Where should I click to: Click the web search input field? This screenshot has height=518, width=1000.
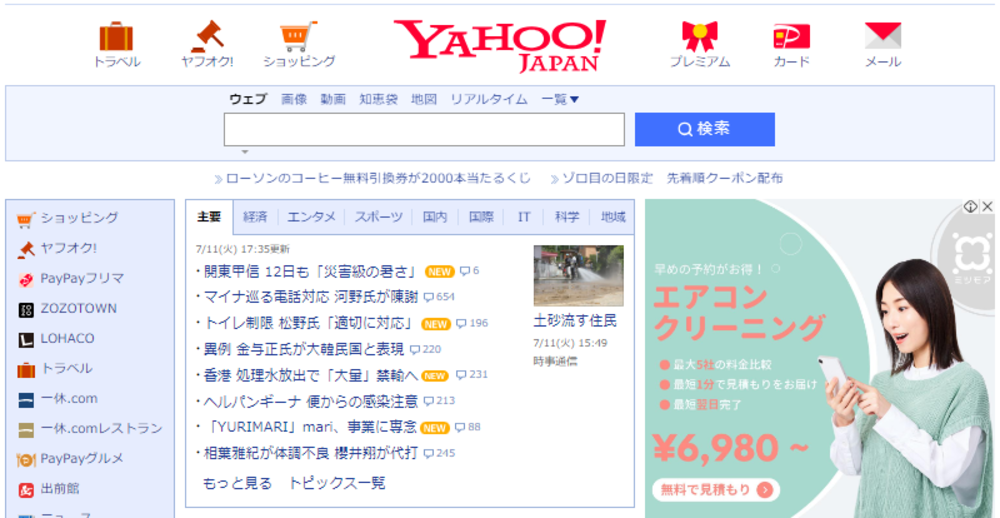tap(424, 130)
